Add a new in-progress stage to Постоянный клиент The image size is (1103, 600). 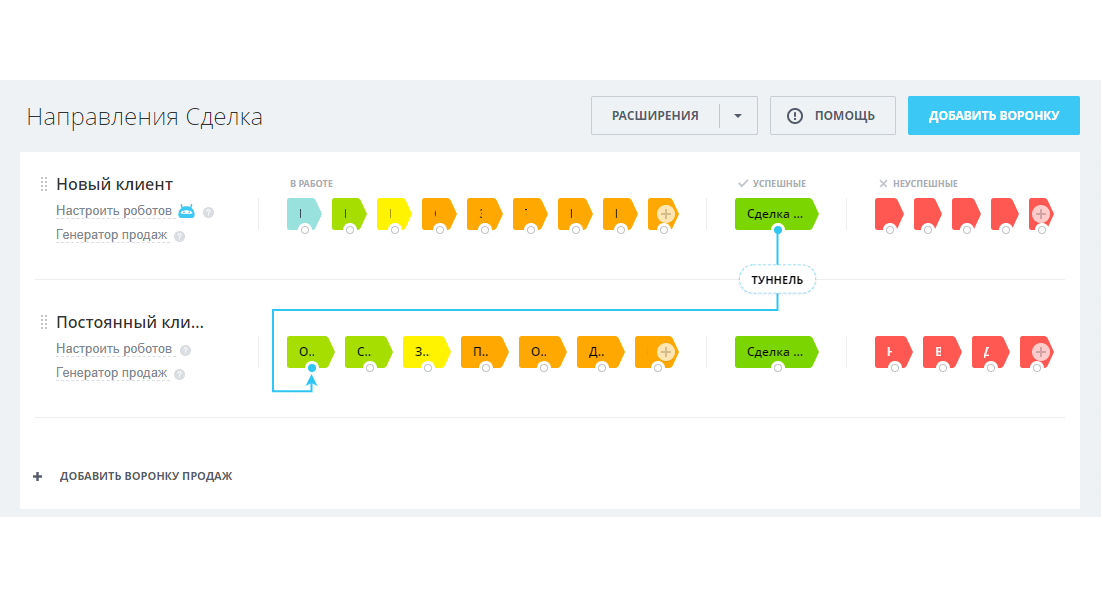point(665,351)
